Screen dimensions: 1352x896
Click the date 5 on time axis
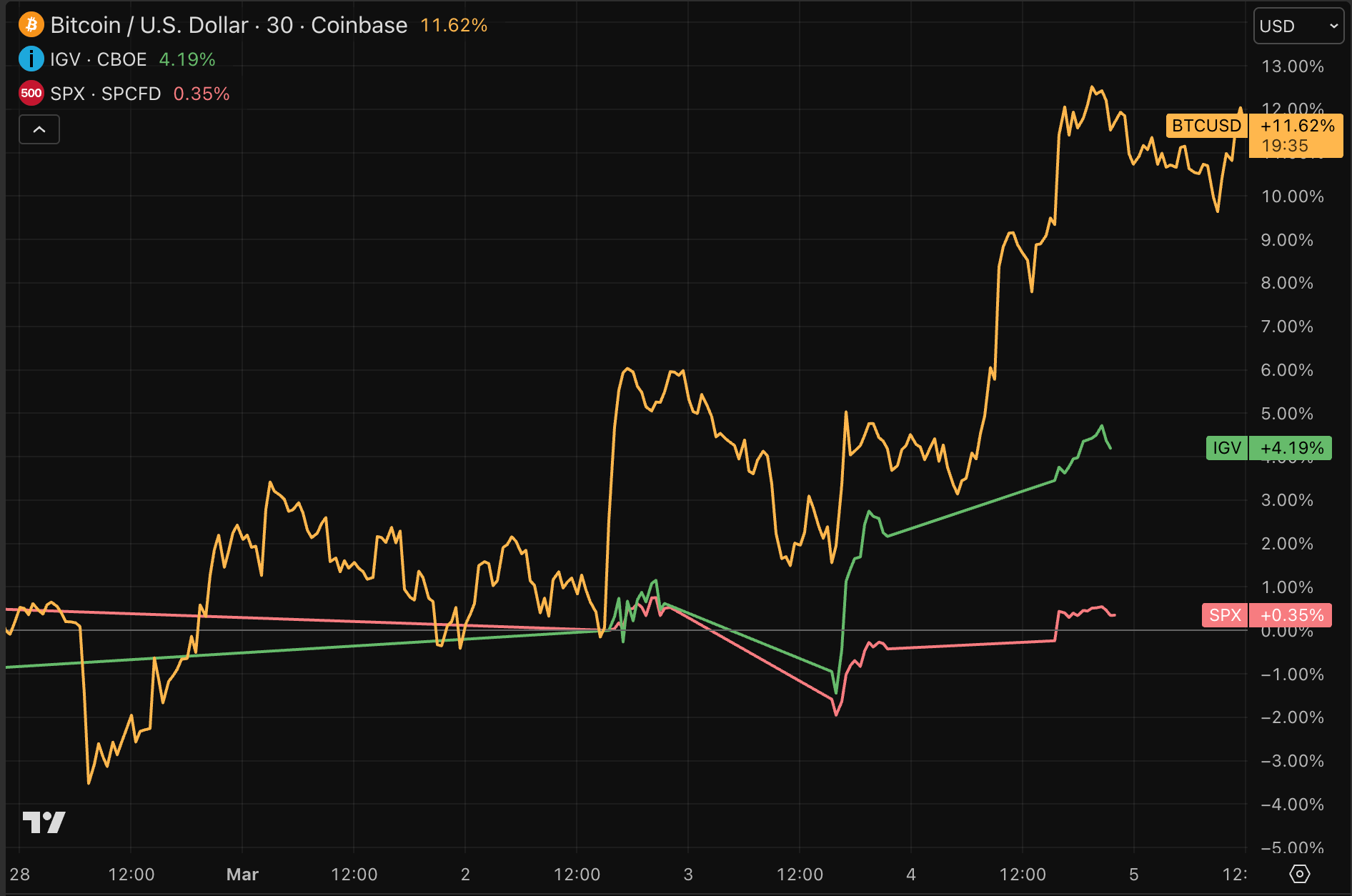pos(1133,874)
